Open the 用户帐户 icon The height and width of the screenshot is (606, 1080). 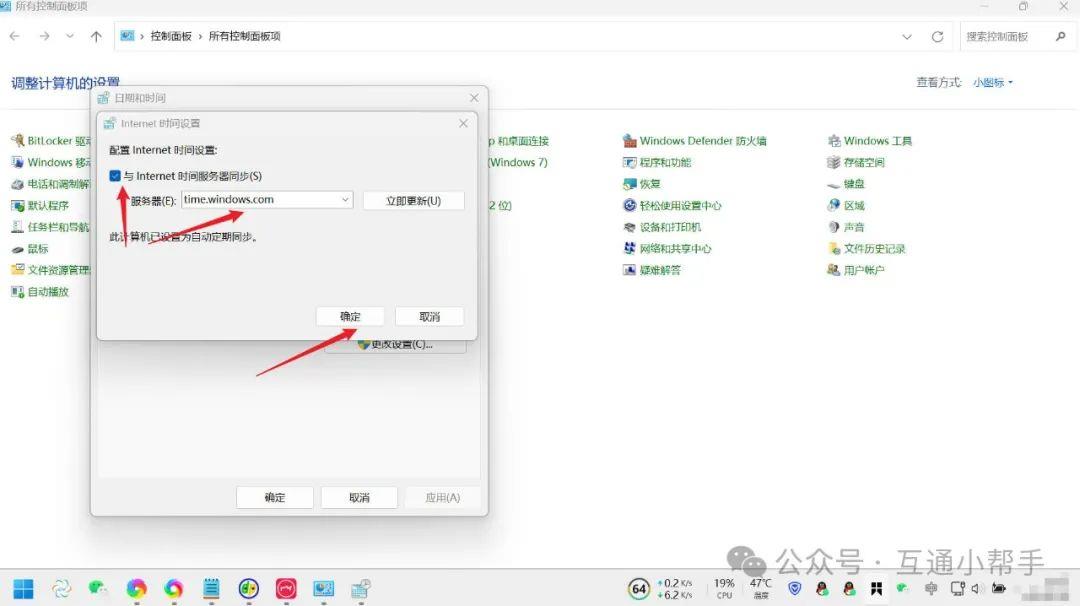(834, 270)
